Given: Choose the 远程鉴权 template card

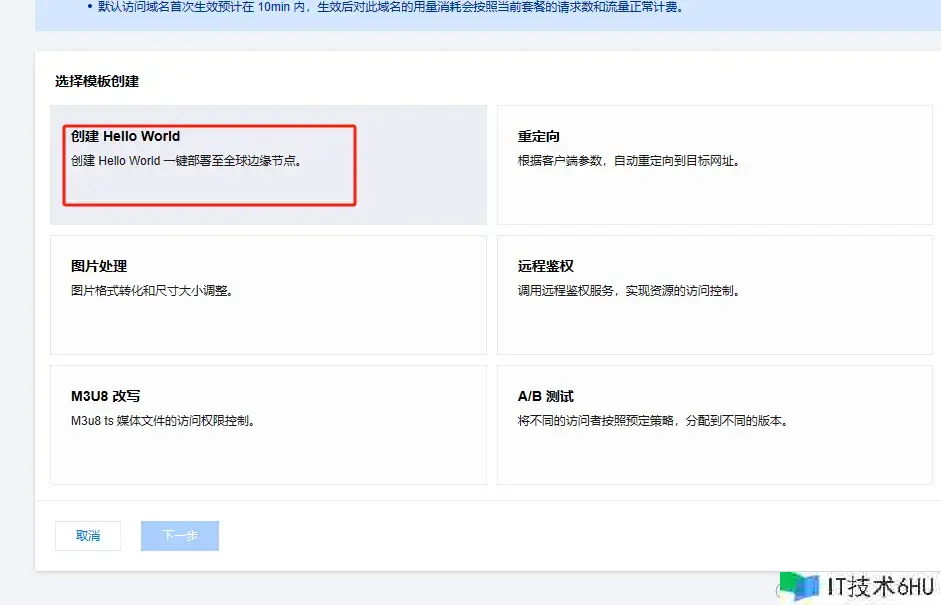Looking at the screenshot, I should (715, 295).
